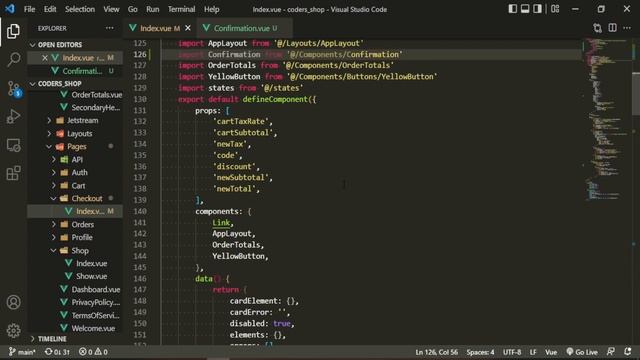640x360 pixels.
Task: Open the Edit menu
Action: (50, 9)
